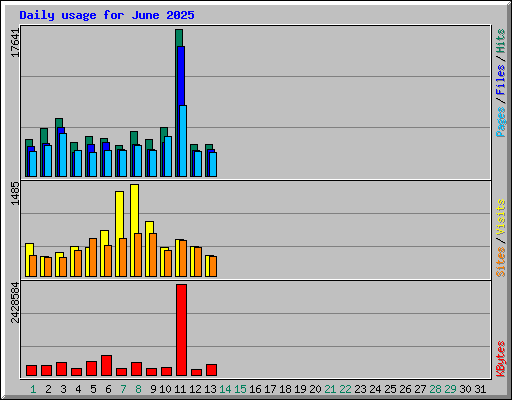Screen dimensions: 512x400
Task: Click day 15 on the x-axis
Action: click(240, 389)
